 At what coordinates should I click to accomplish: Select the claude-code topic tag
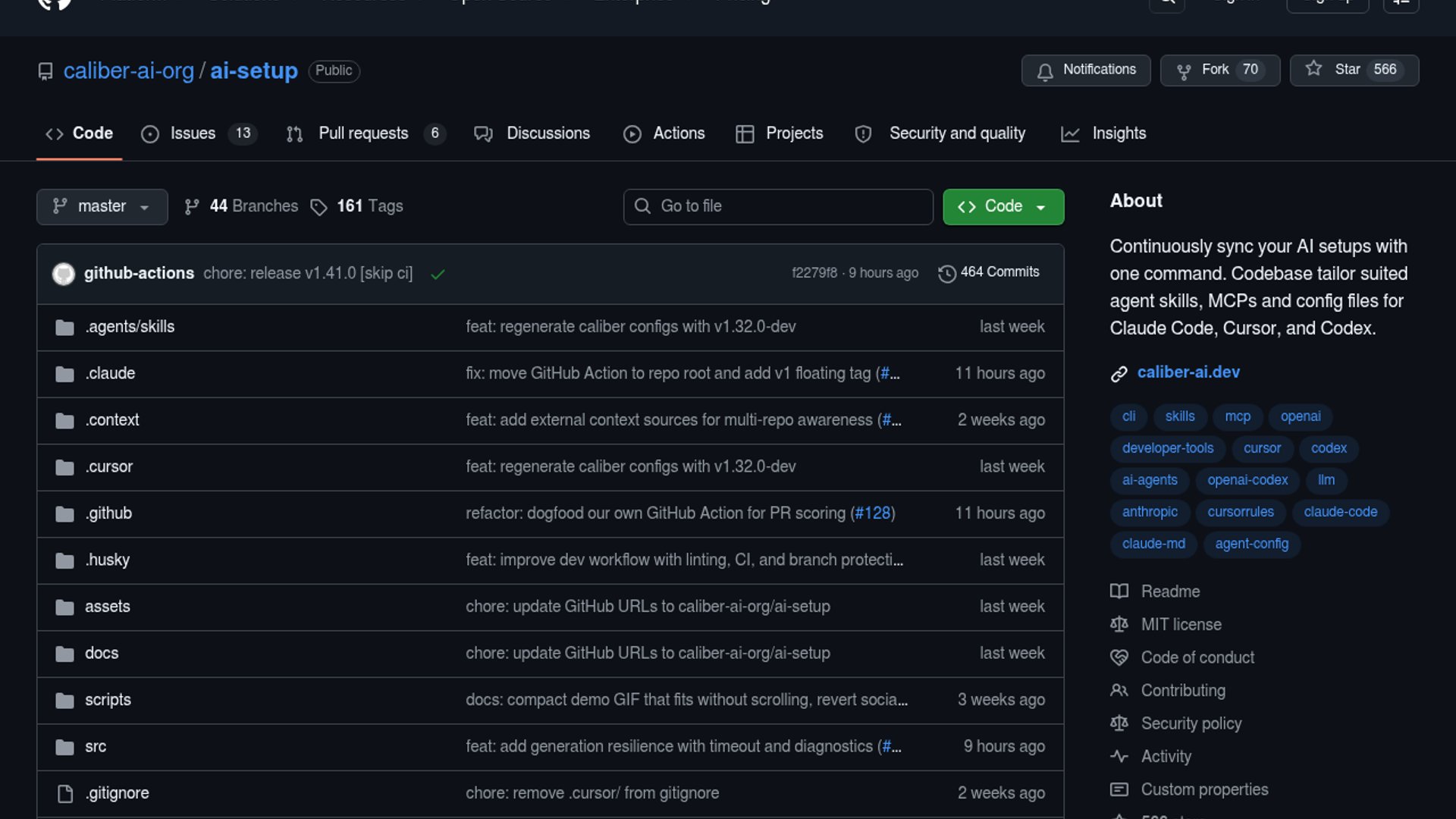click(1340, 512)
